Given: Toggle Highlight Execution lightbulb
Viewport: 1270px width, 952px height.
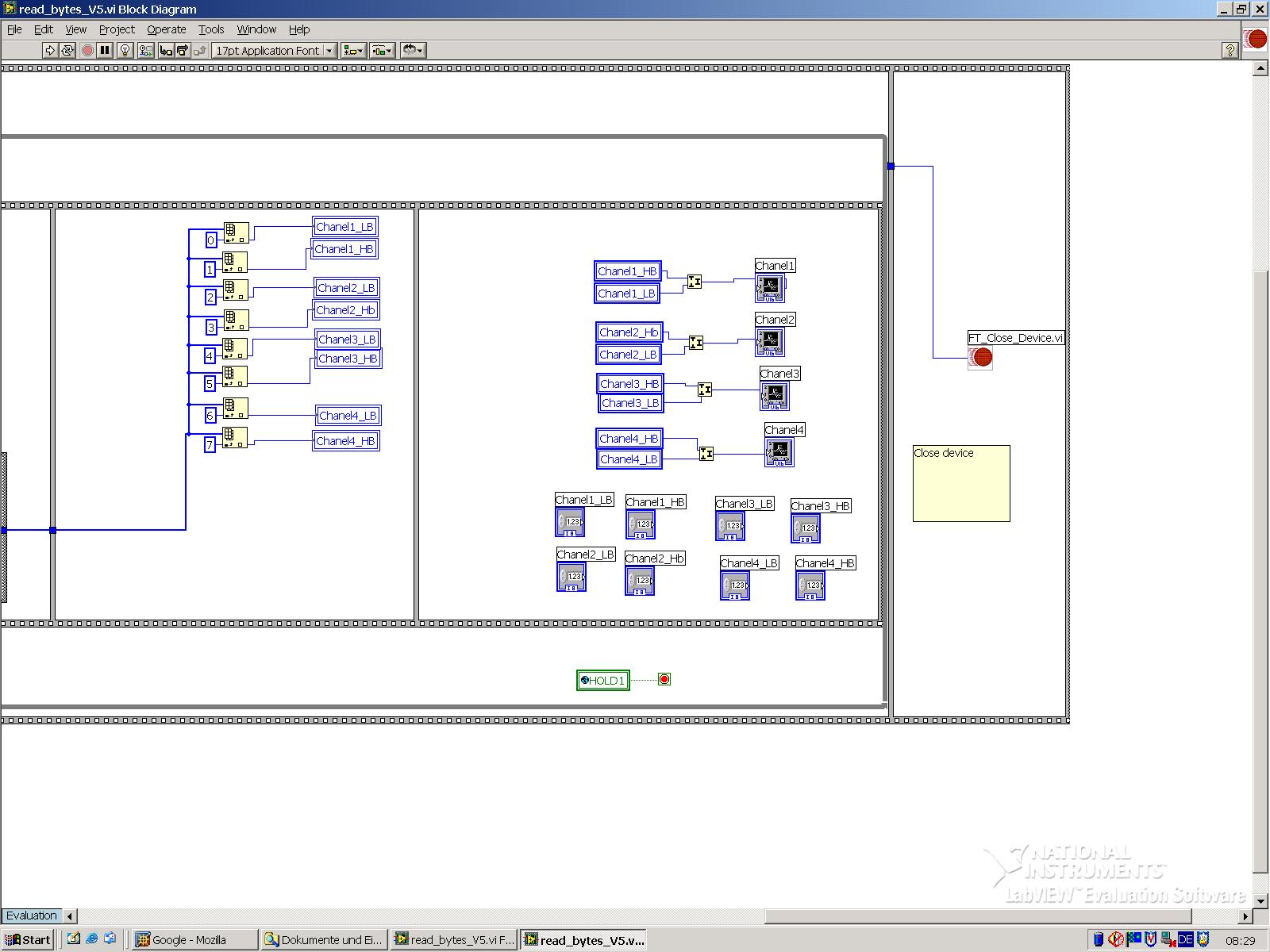Looking at the screenshot, I should [x=125, y=50].
